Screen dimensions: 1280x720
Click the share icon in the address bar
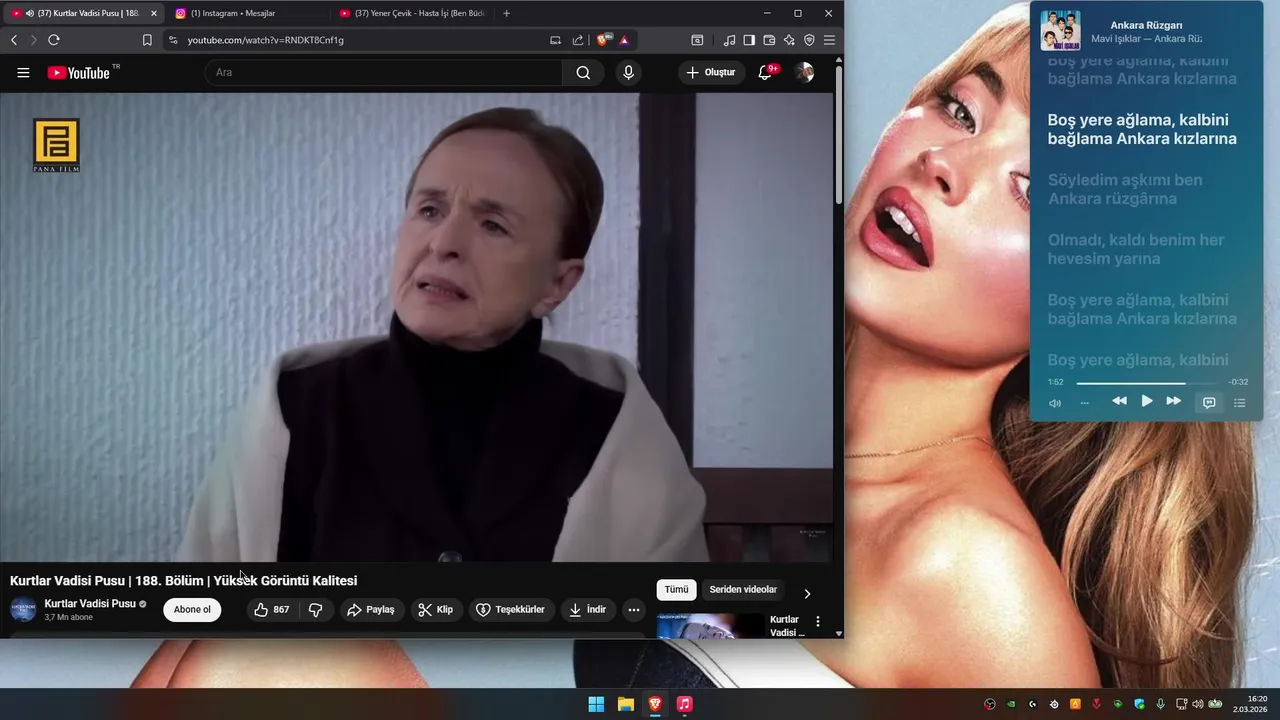[578, 40]
